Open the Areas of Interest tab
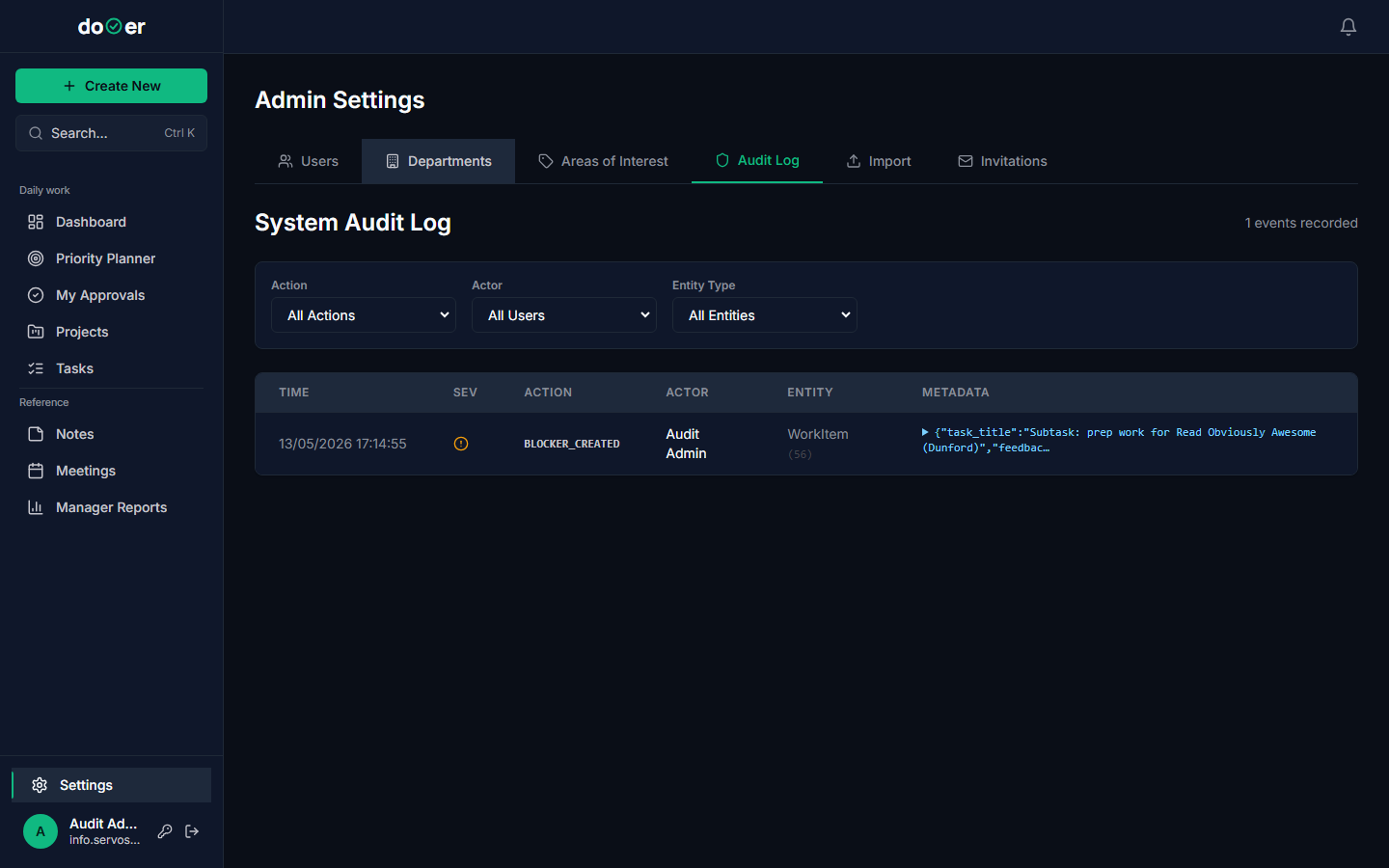Viewport: 1389px width, 868px height. tap(603, 161)
